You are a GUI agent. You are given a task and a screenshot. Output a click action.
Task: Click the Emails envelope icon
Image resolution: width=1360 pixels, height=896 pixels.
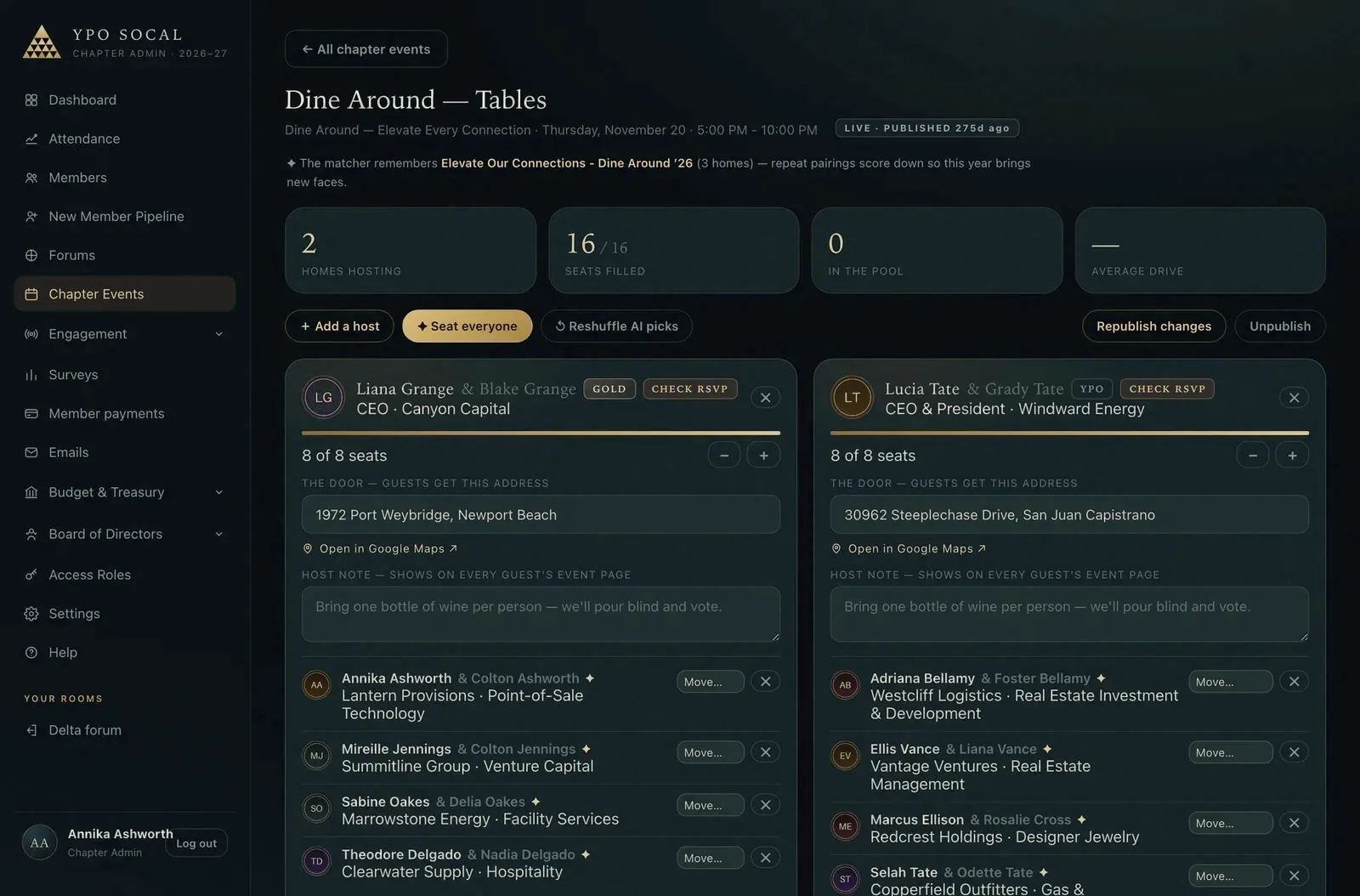[31, 452]
